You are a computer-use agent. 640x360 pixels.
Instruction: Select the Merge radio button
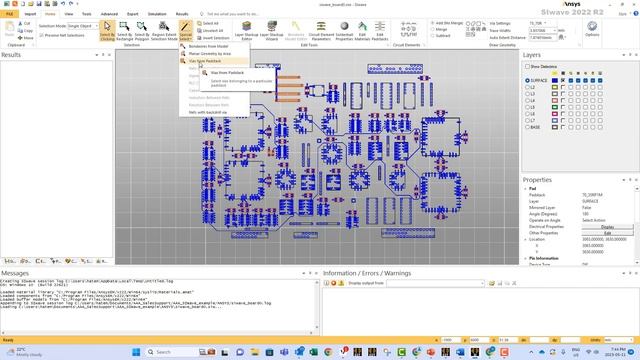click(x=433, y=29)
